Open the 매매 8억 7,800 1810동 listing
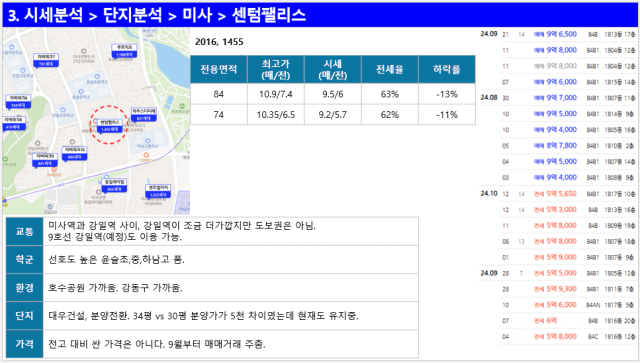 (569, 146)
